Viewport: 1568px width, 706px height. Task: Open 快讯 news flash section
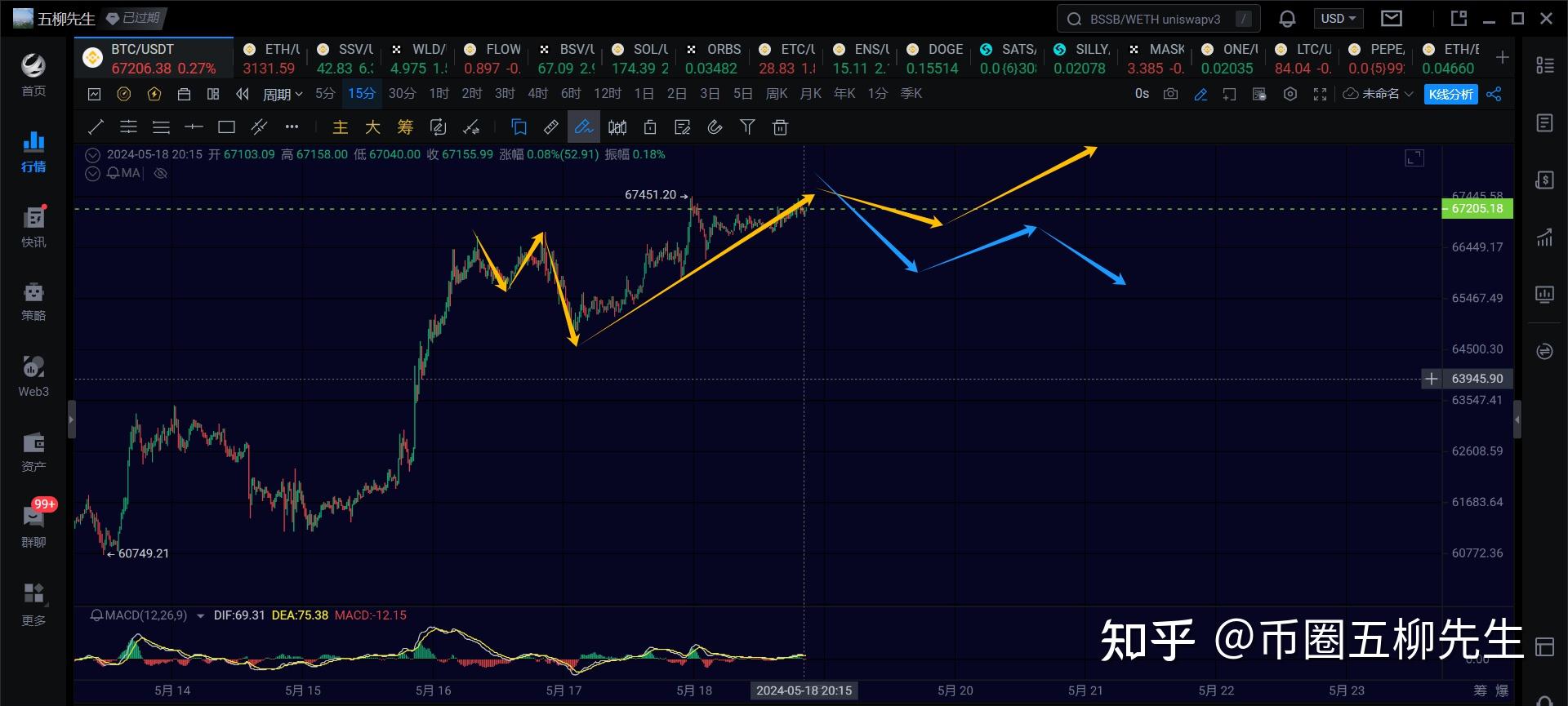click(x=33, y=226)
